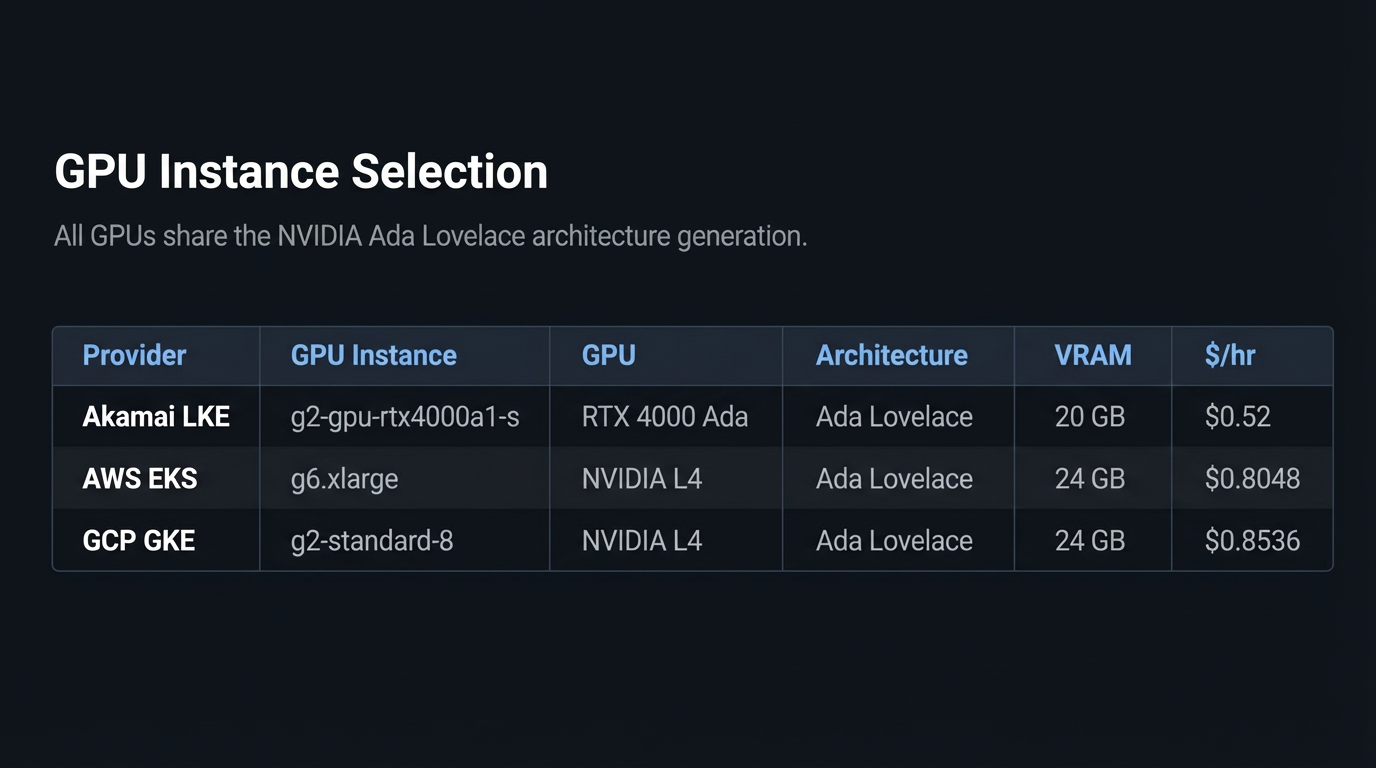The image size is (1376, 768).
Task: Click the 20 GB VRAM cell
Action: (1089, 416)
